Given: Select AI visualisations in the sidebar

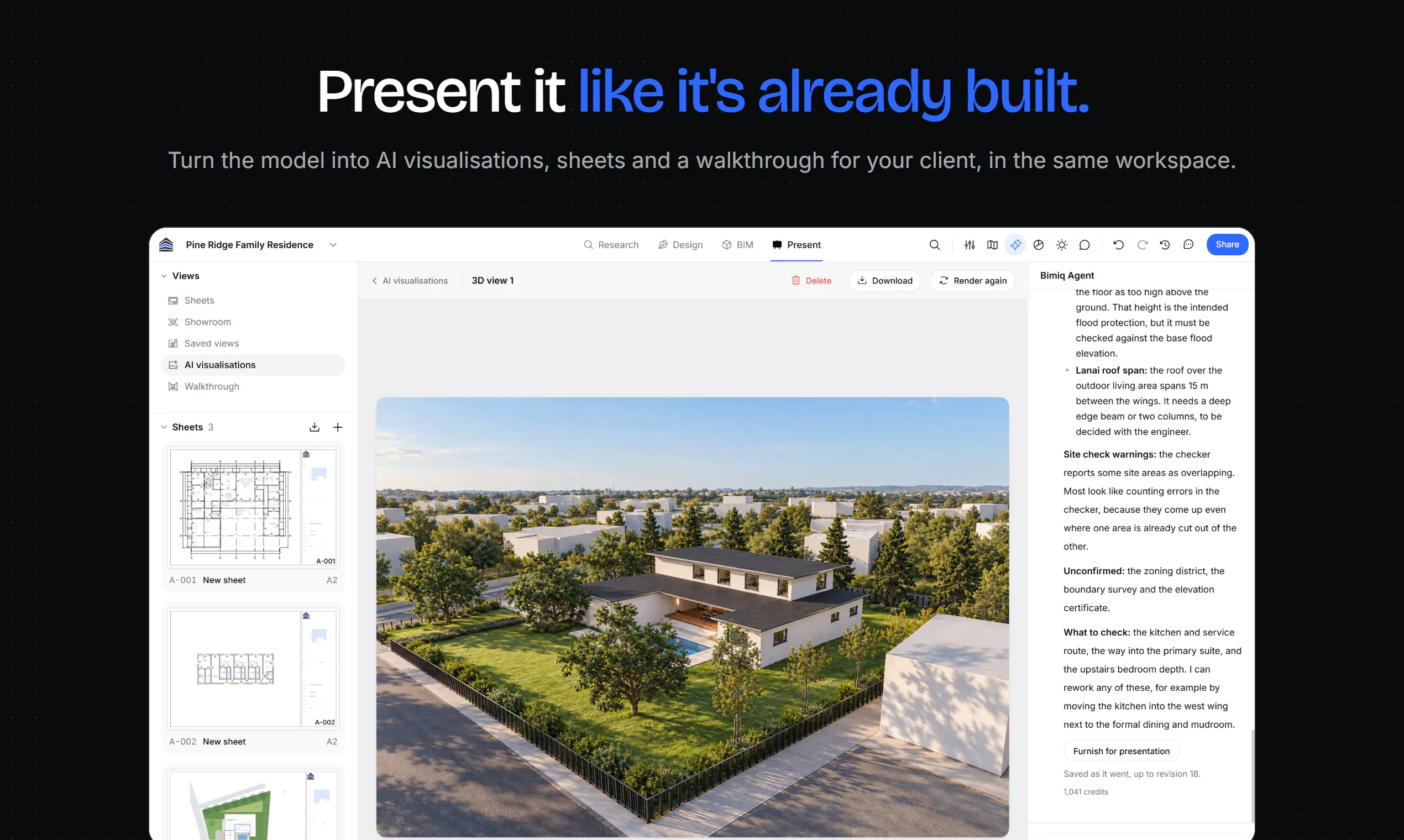Looking at the screenshot, I should click(x=253, y=365).
